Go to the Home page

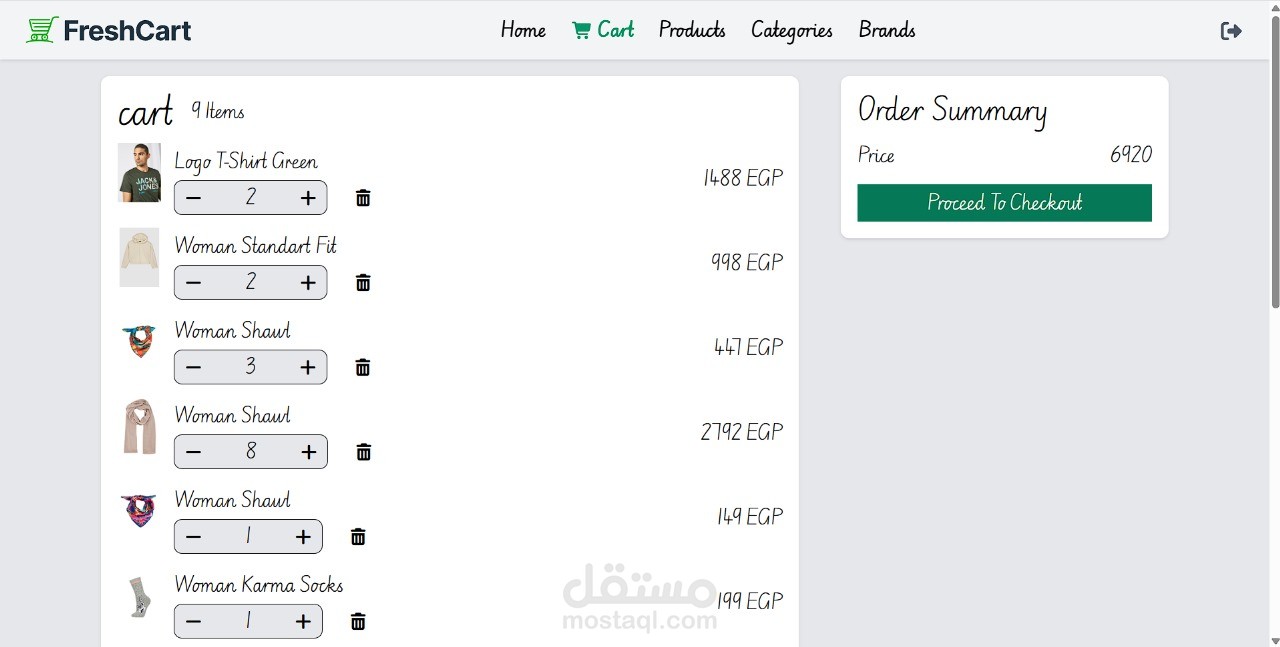click(x=523, y=30)
